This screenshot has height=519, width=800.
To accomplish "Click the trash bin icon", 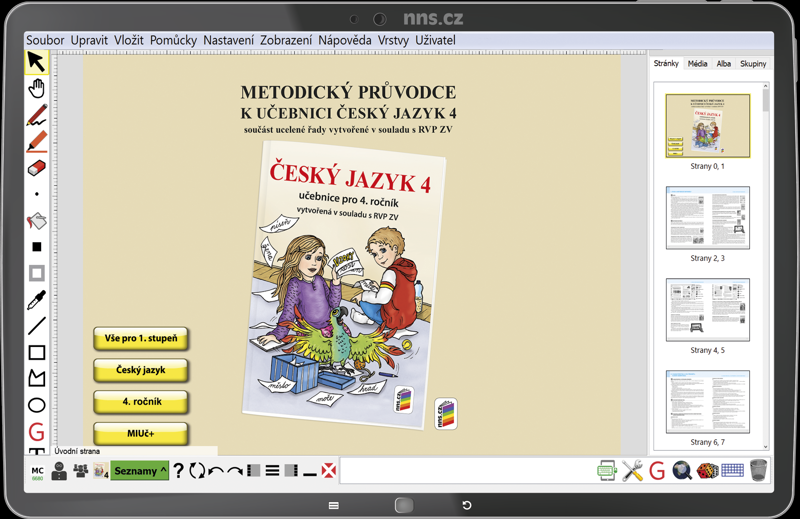I will (x=759, y=470).
